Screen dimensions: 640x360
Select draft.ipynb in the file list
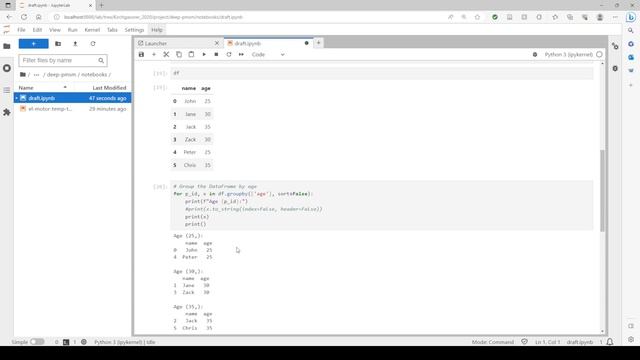click(73, 98)
